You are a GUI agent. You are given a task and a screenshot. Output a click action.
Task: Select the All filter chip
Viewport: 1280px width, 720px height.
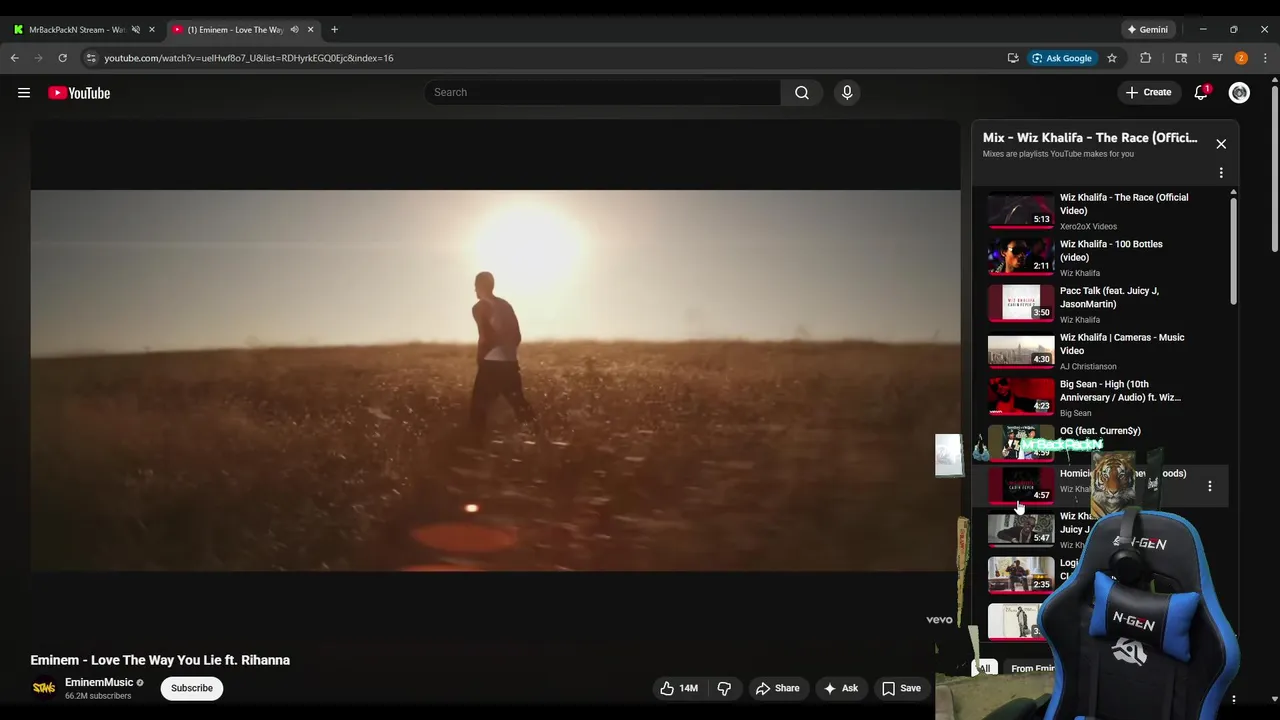click(984, 668)
